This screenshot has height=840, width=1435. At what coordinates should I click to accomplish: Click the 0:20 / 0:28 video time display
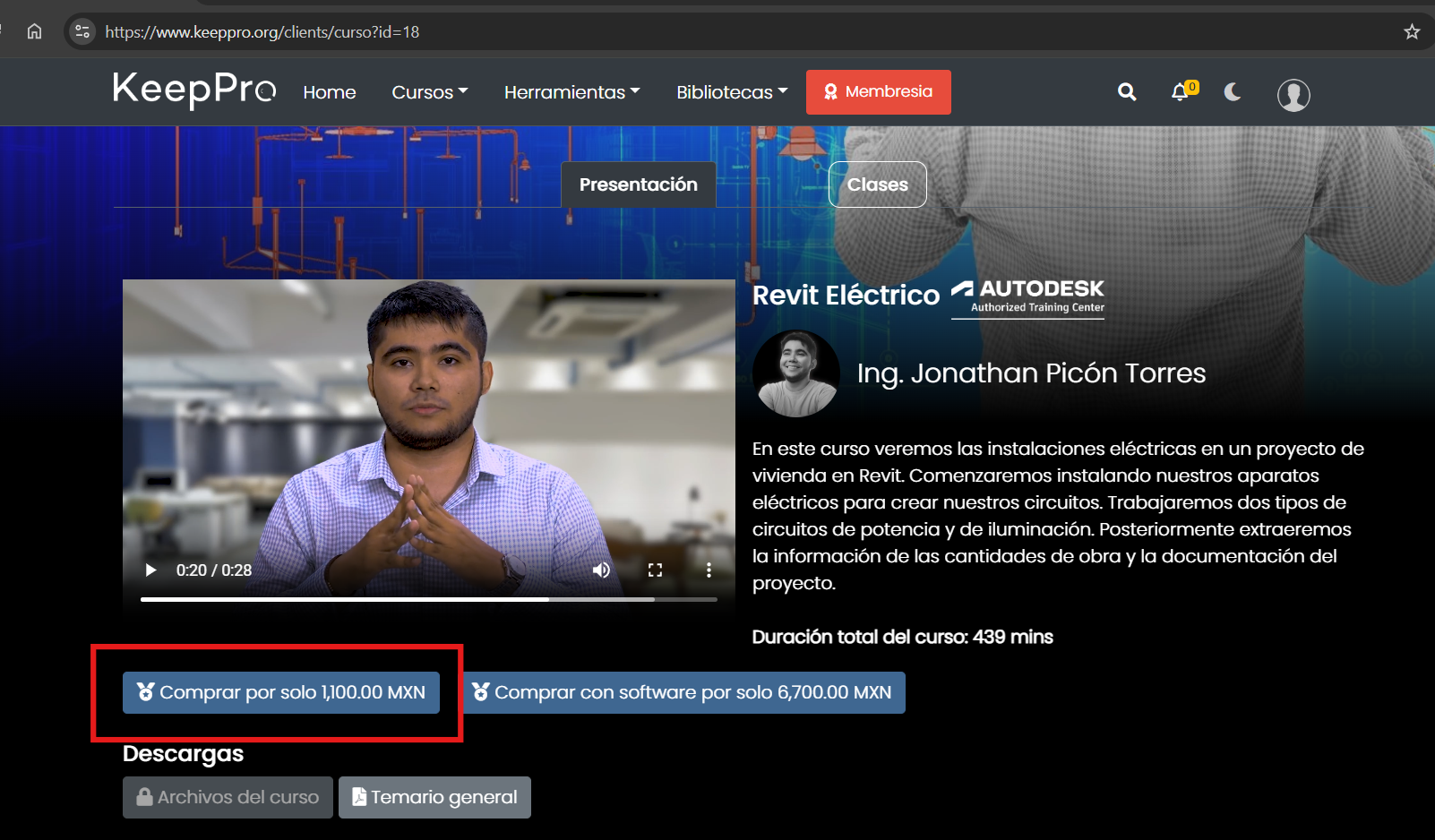214,570
